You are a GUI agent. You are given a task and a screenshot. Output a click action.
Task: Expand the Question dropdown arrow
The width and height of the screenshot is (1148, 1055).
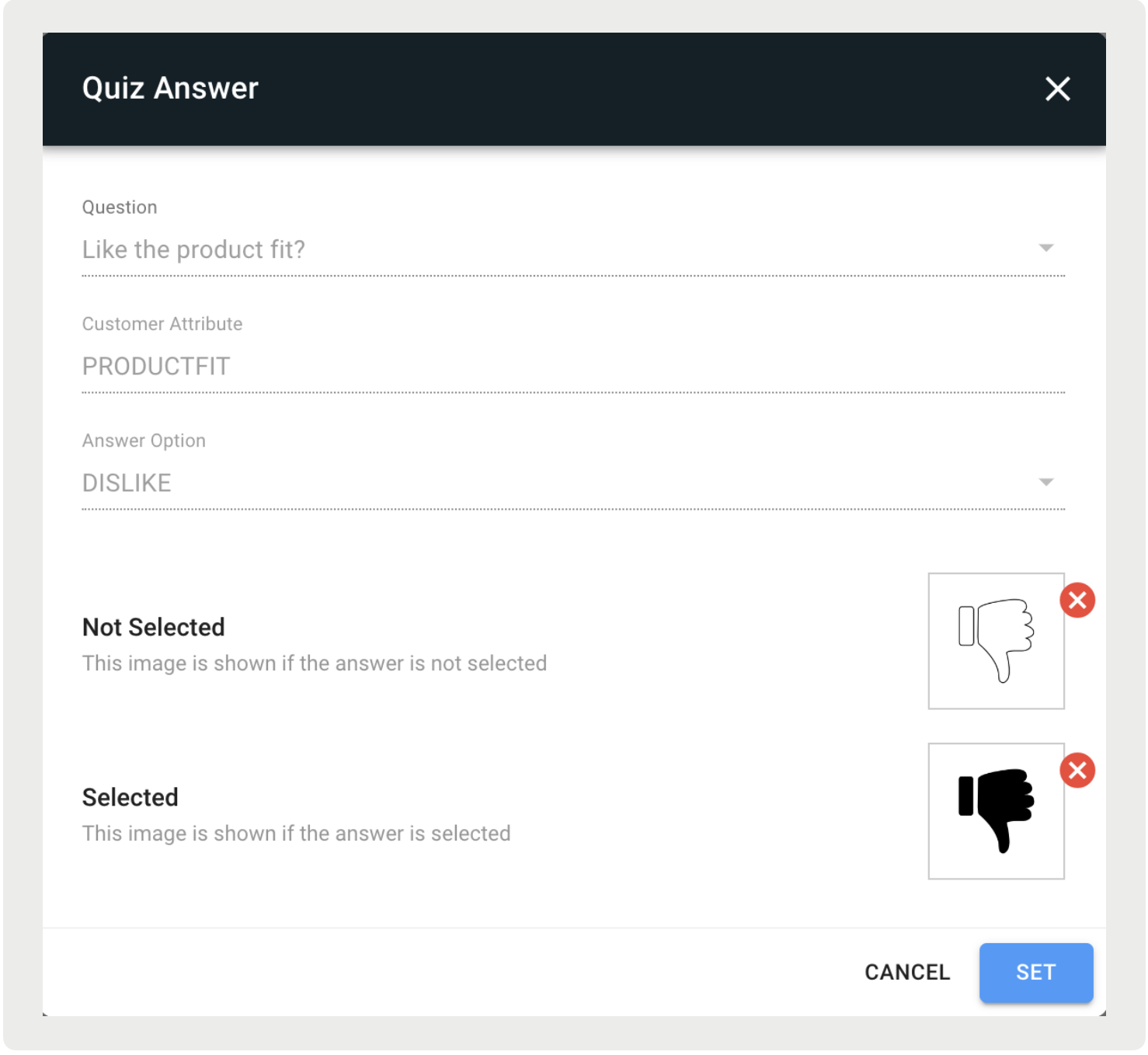coord(1046,248)
